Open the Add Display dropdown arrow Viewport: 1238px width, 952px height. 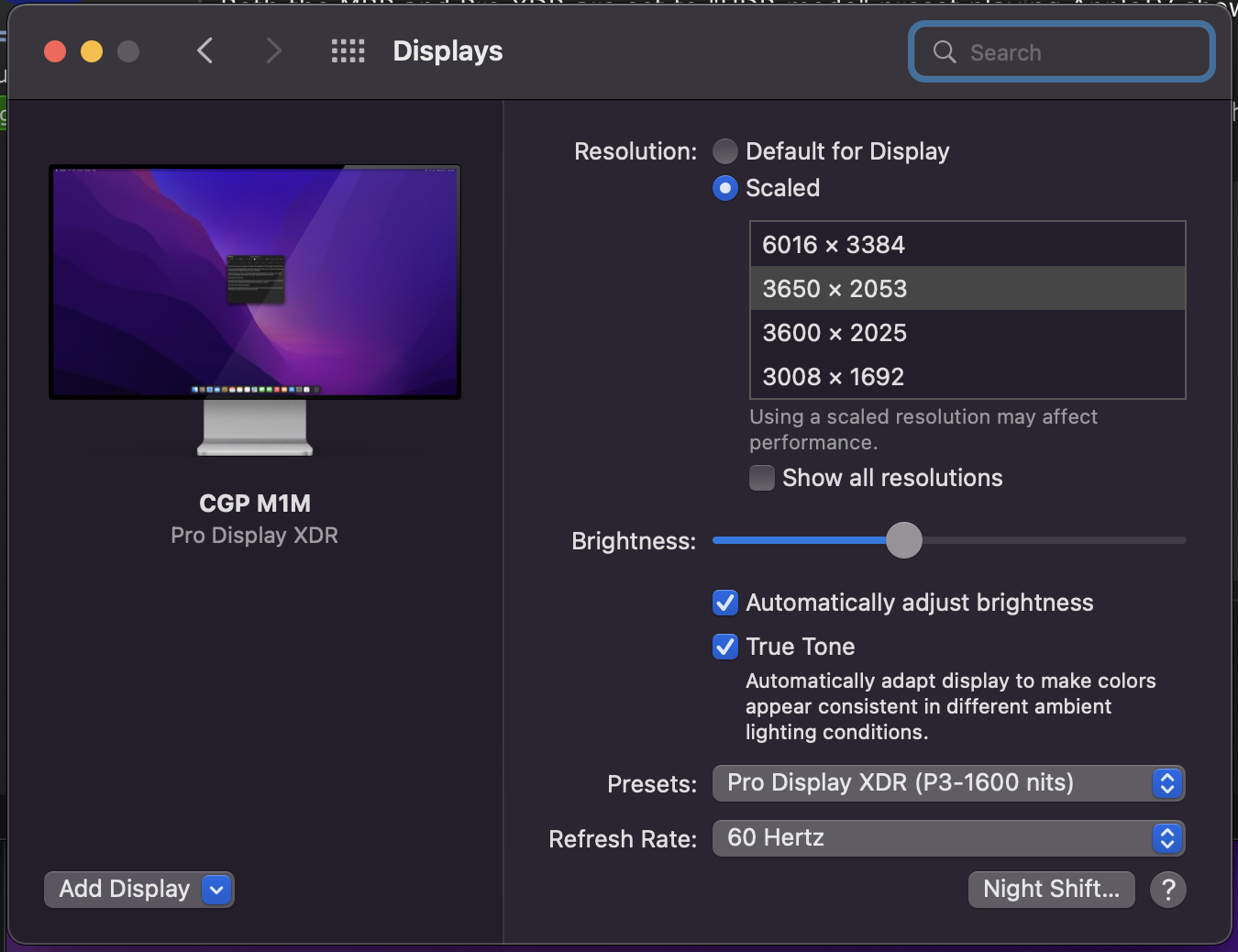coord(216,890)
